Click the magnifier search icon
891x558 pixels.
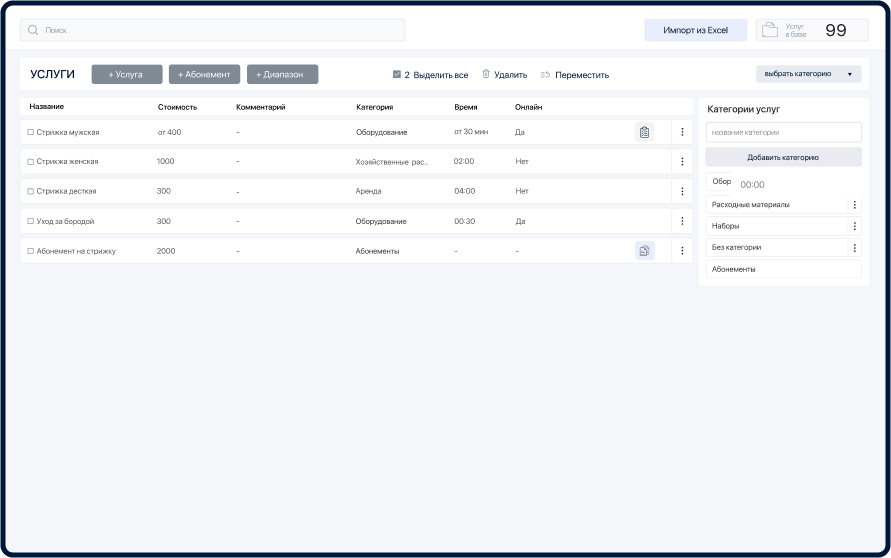point(33,30)
